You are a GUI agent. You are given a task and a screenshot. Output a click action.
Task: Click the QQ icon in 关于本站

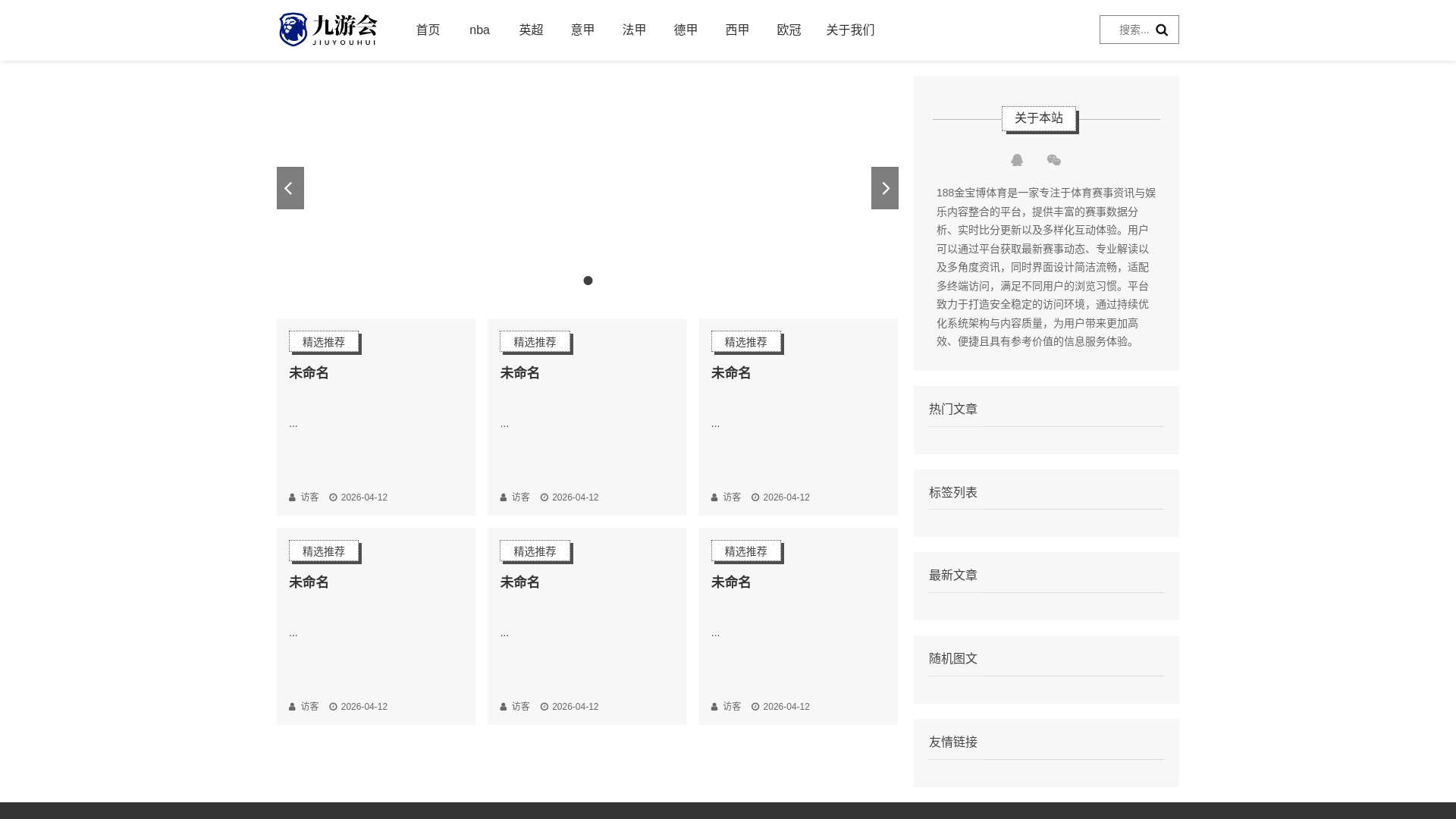[1017, 160]
